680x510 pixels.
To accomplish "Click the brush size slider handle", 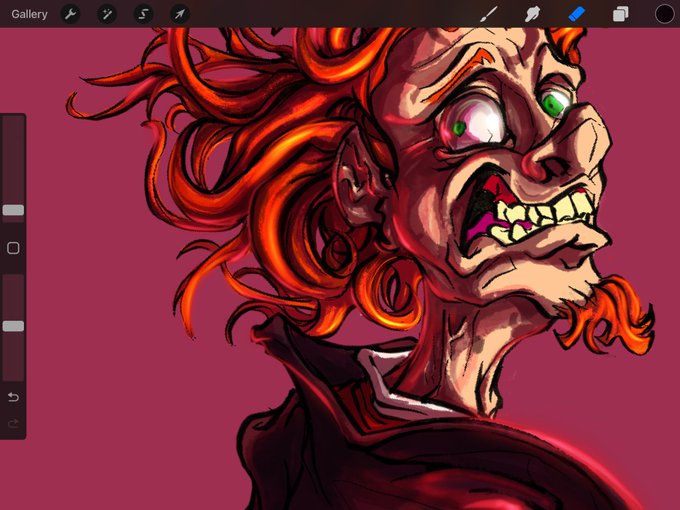I will pyautogui.click(x=13, y=210).
